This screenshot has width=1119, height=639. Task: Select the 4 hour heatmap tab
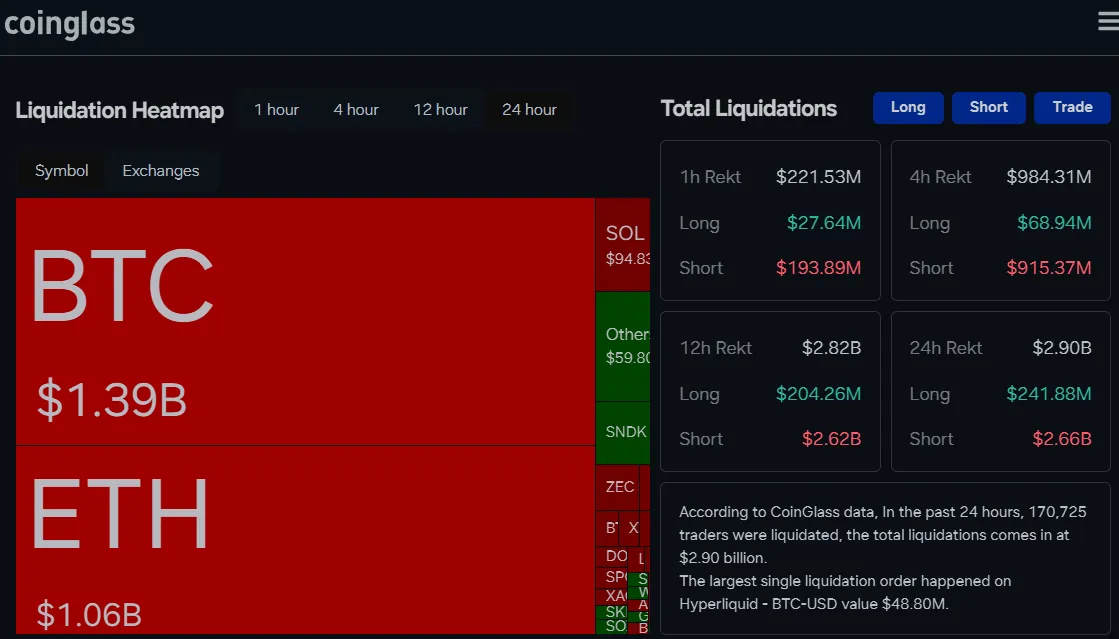[355, 110]
